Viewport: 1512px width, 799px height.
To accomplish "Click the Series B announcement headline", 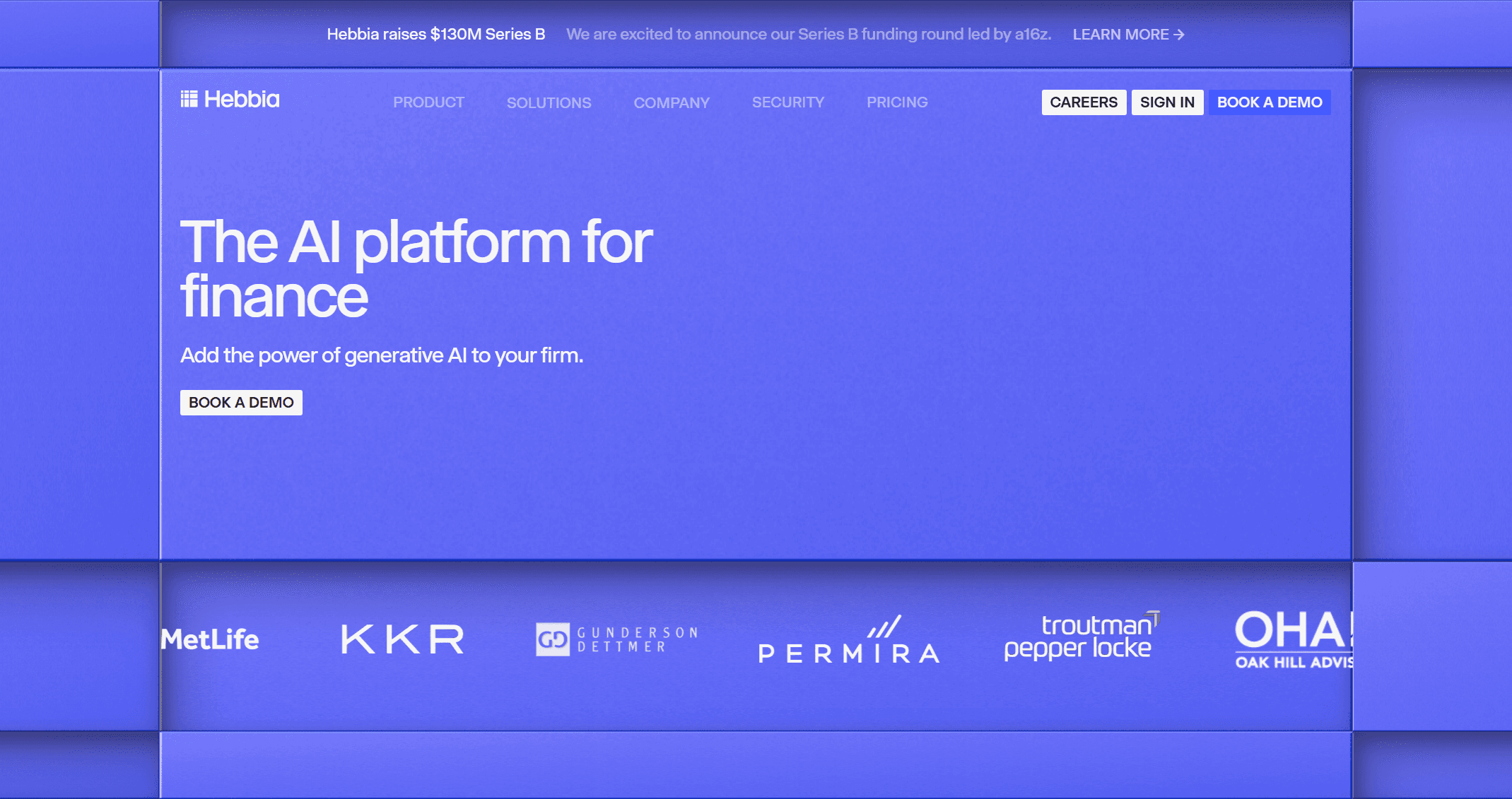I will point(435,35).
